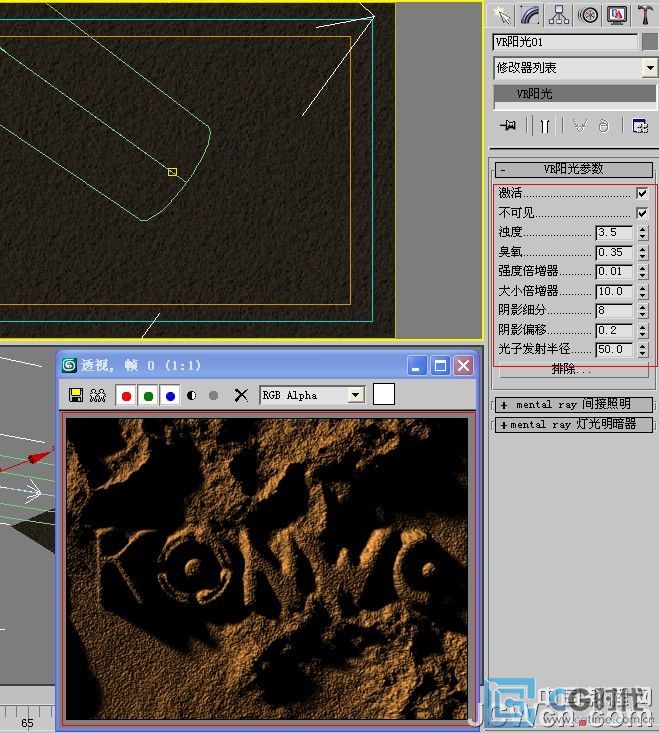
Task: Click Remove Modifier trash icon
Action: [x=604, y=126]
